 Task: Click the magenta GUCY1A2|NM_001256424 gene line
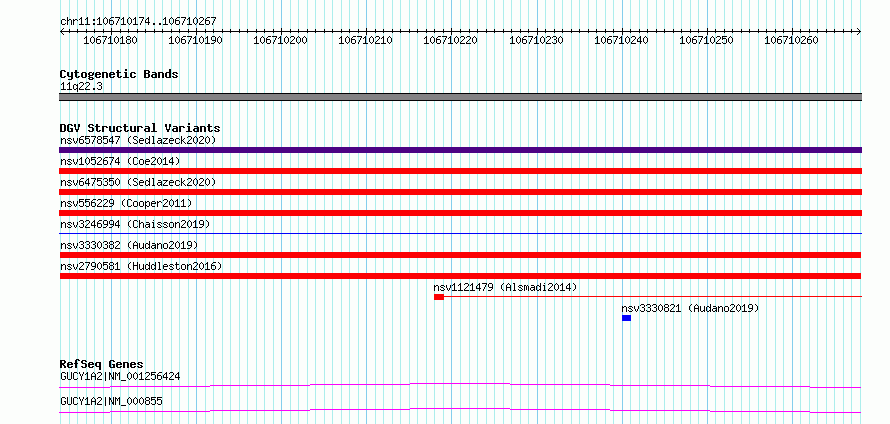point(460,385)
